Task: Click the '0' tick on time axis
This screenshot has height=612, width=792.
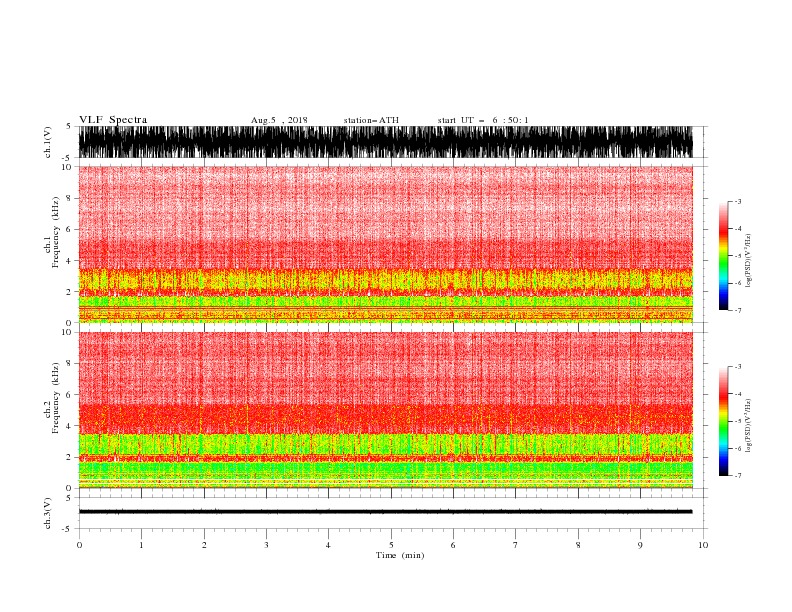Action: 79,545
